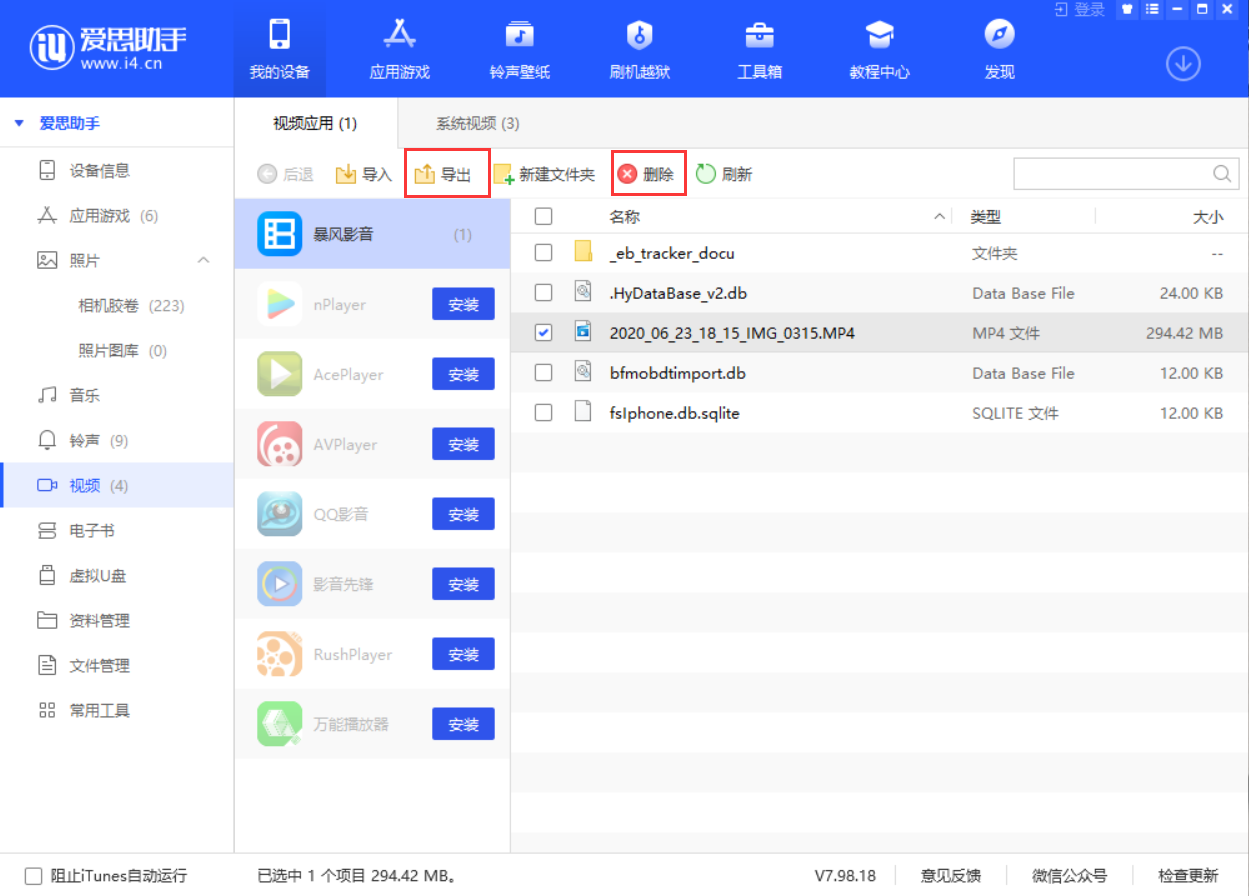Screen dimensions: 1249x896
Task: Click the 爱思助手 i4.cn logo
Action: tap(108, 48)
